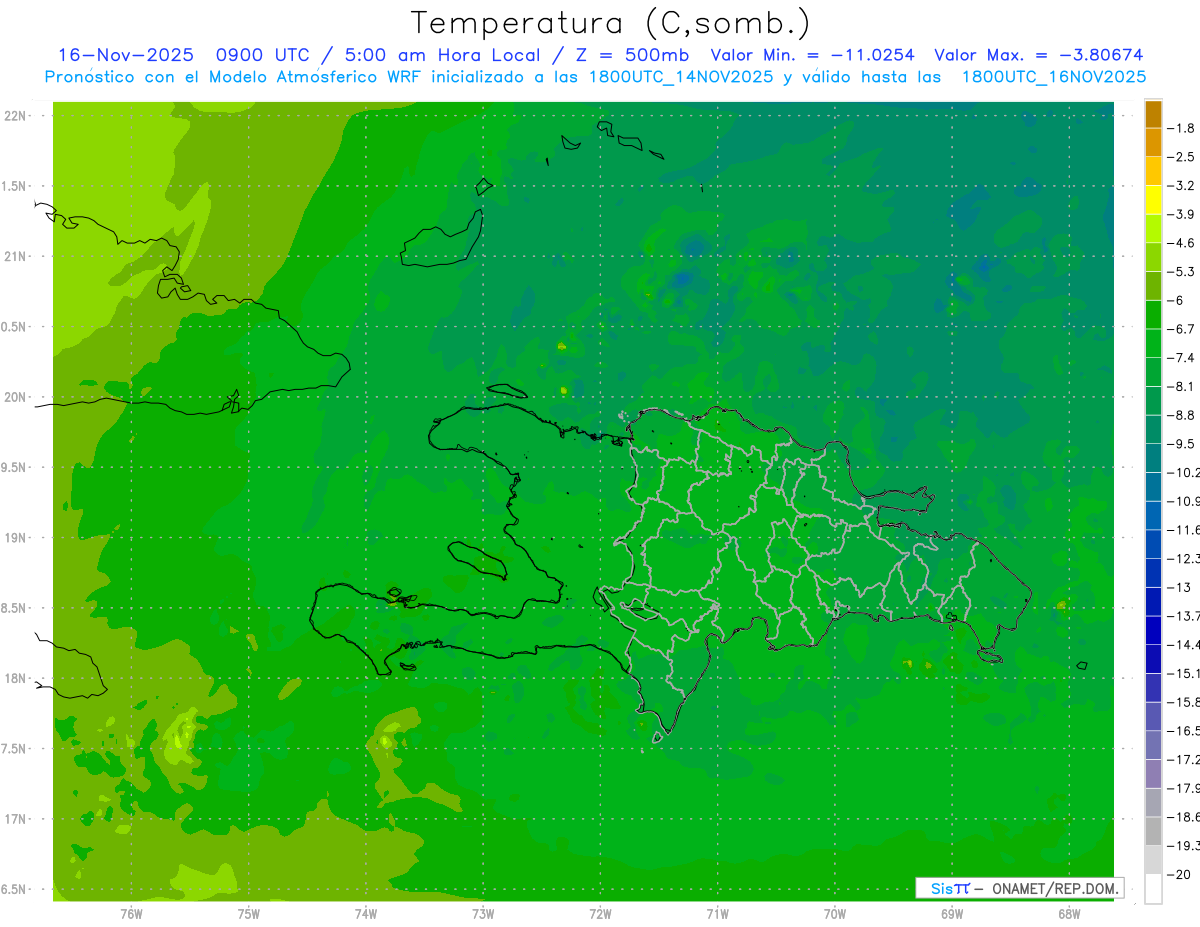1200x927 pixels.
Task: Click the white swatch below -20
Action: point(1153,889)
